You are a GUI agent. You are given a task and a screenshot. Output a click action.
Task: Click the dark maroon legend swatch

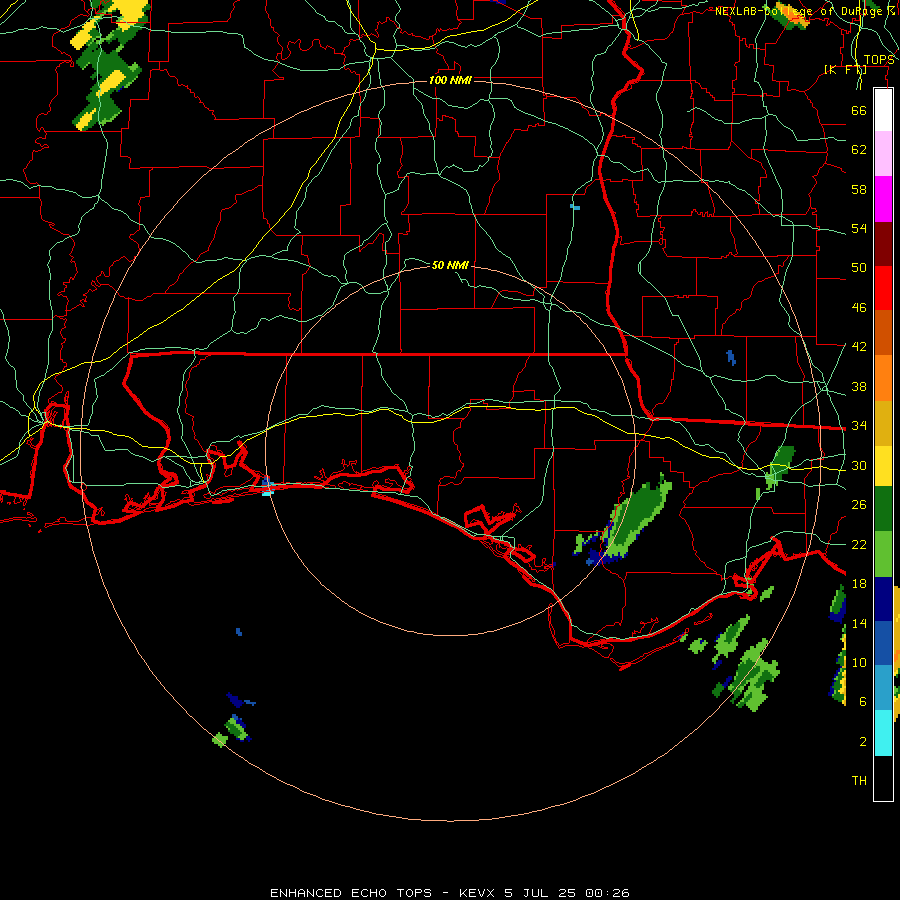(x=883, y=243)
